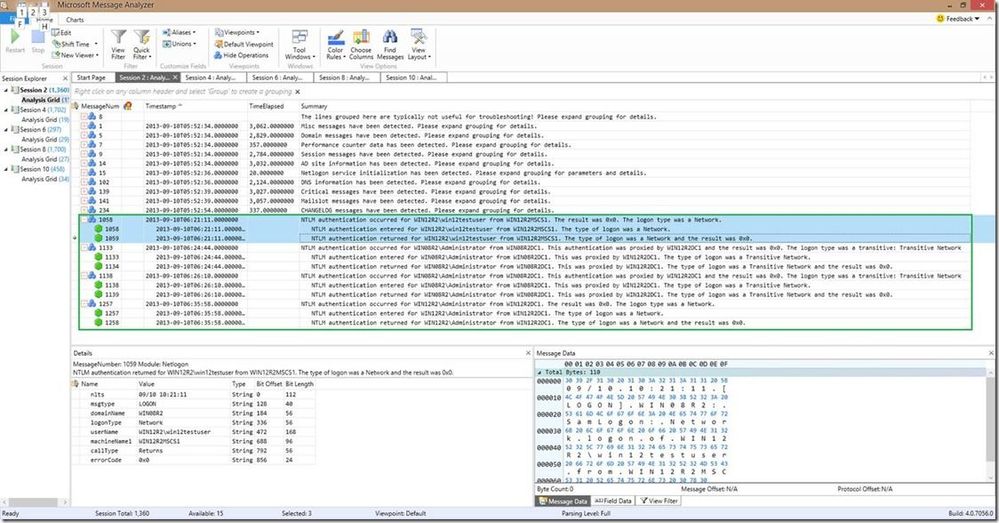Viewport: 999px width, 523px height.
Task: Click Hide Operations in the ribbon
Action: pos(241,55)
